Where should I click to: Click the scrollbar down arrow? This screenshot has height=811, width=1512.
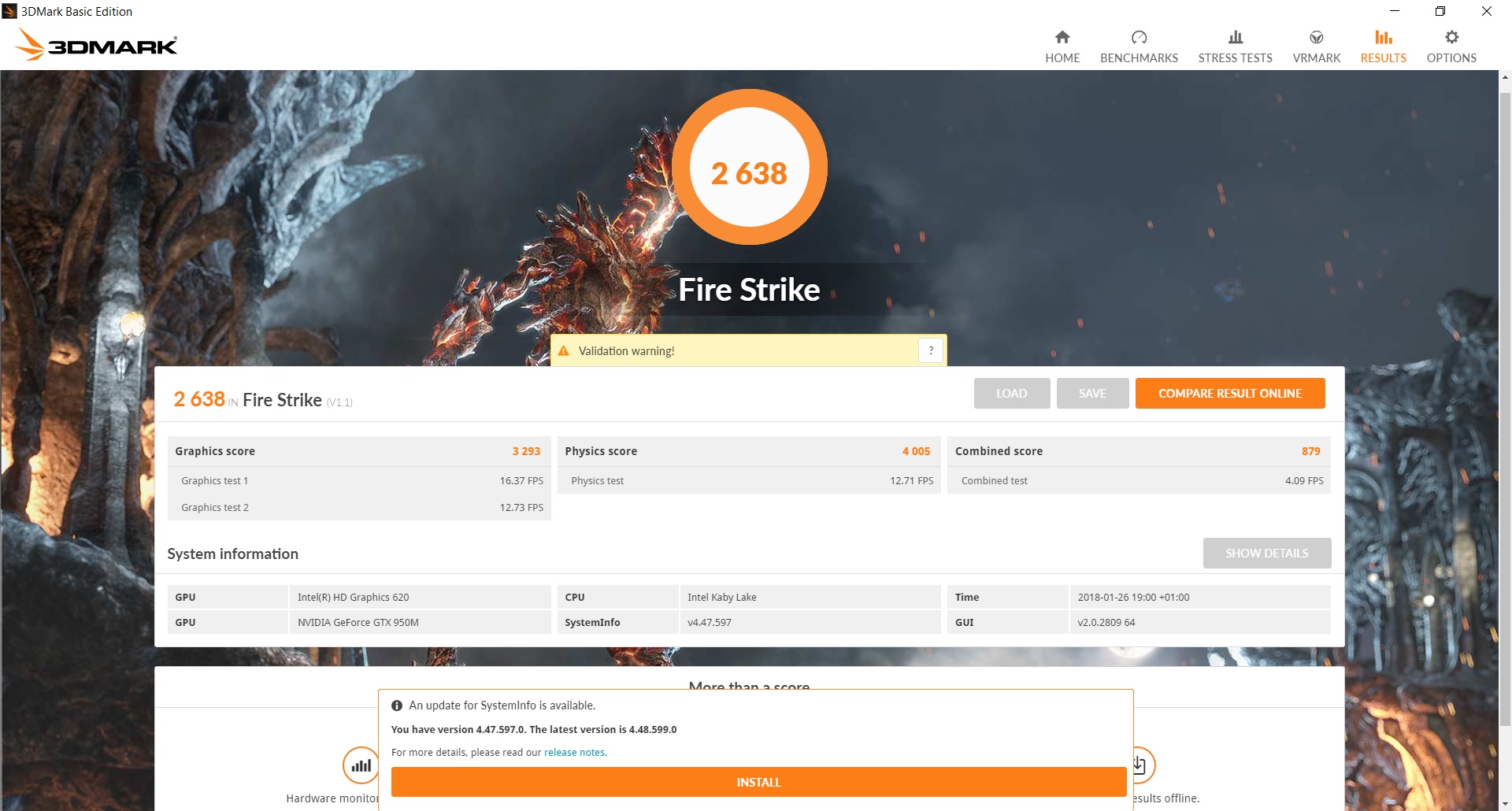(x=1505, y=804)
